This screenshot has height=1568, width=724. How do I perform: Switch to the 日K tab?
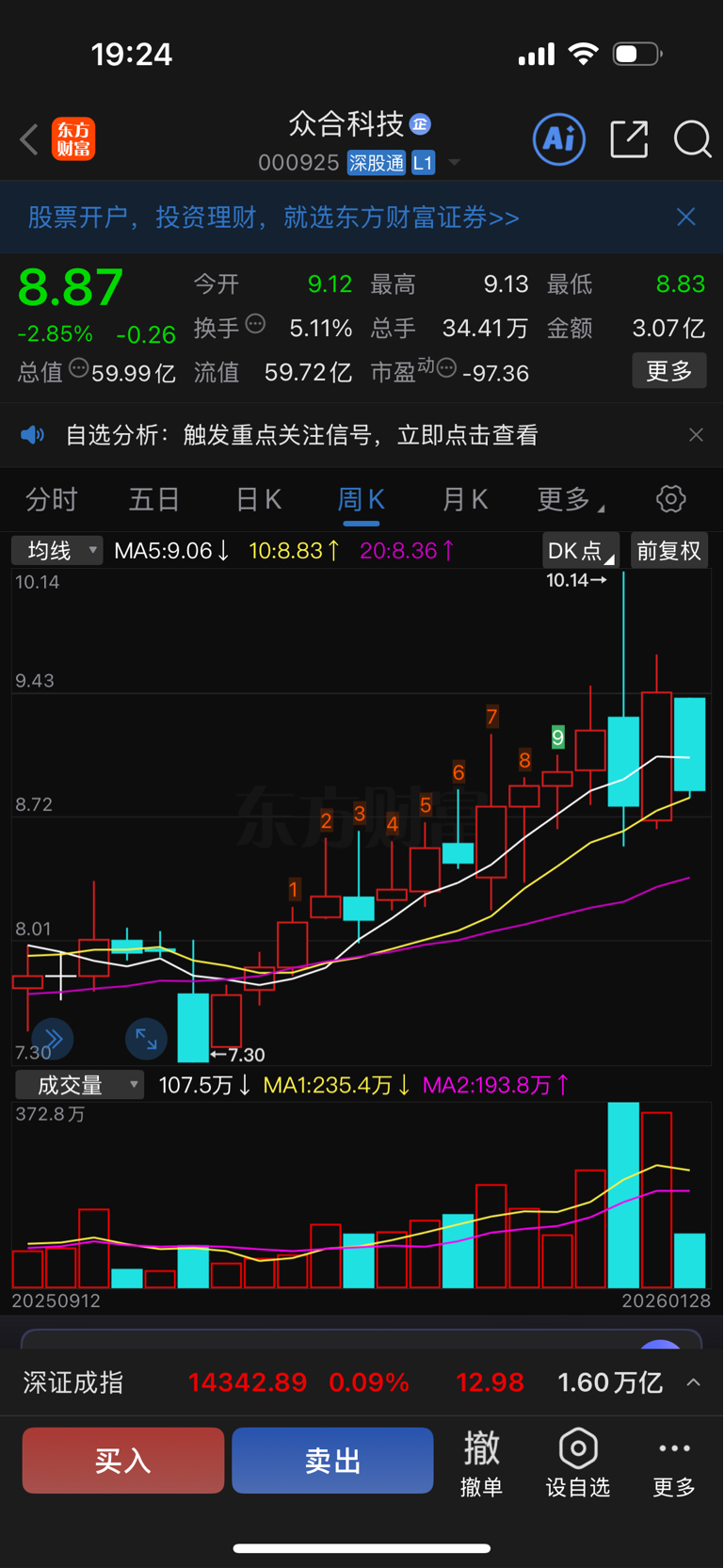point(258,499)
